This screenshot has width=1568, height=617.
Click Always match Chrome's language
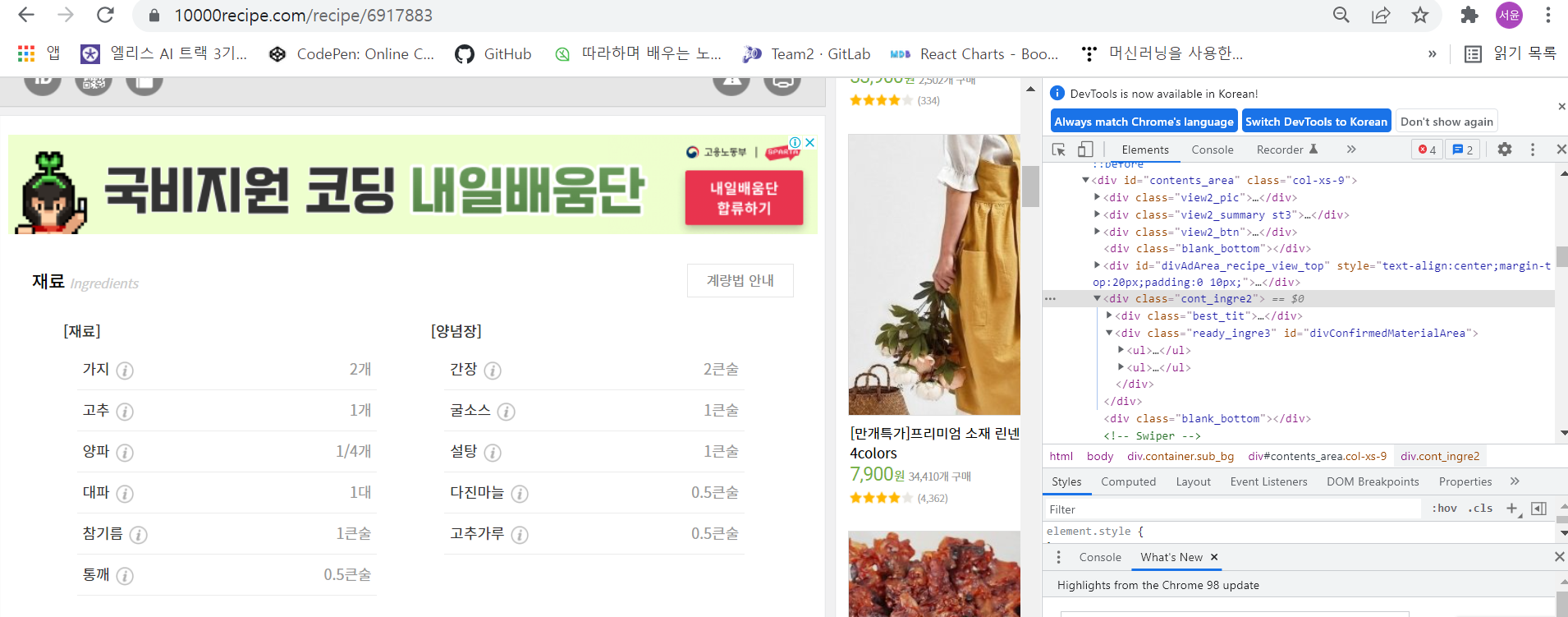coord(1144,121)
